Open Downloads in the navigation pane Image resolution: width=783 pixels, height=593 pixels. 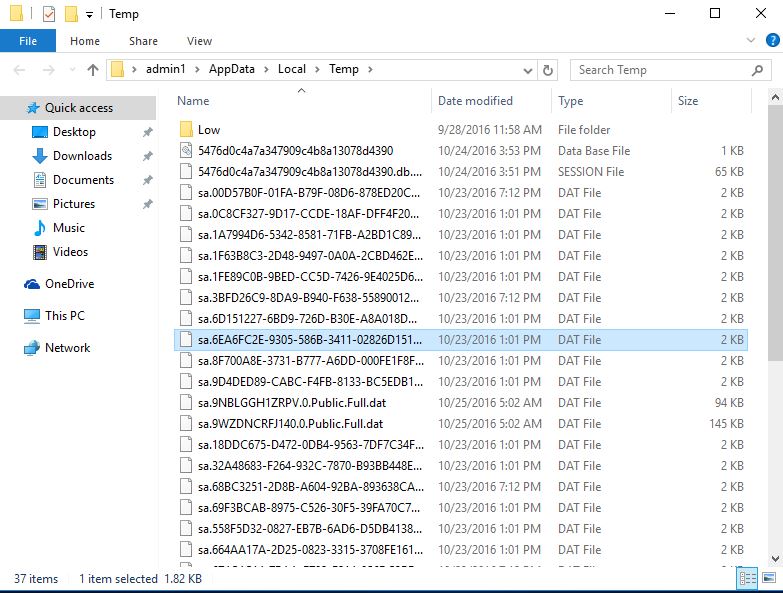[82, 156]
